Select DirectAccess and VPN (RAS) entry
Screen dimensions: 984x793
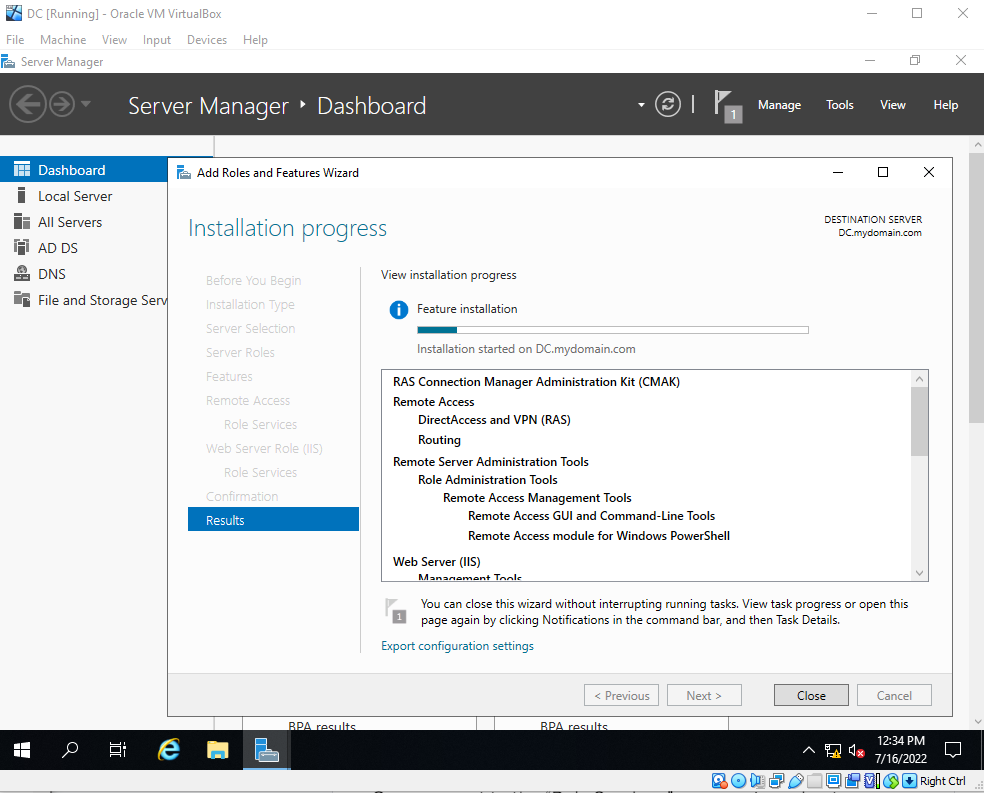click(x=494, y=420)
